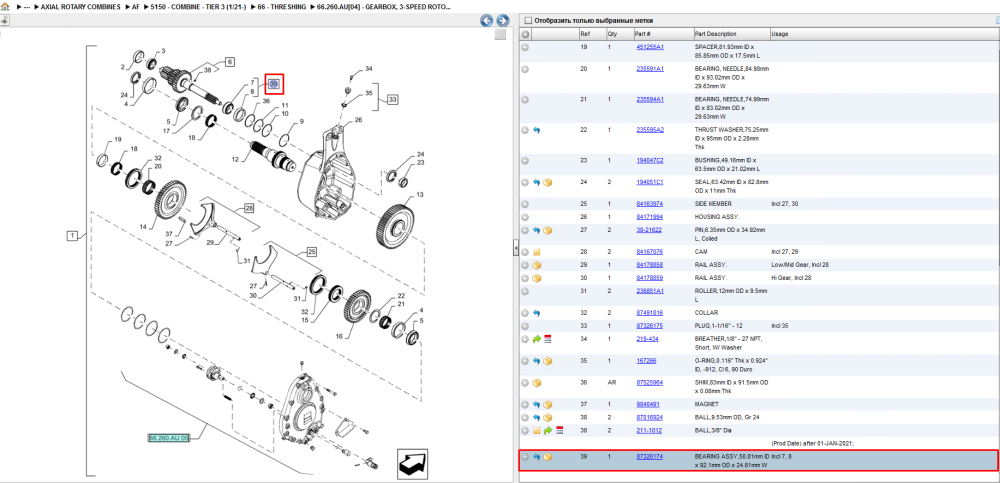The image size is (1000, 483).
Task: Click blue arrow on row 37 MAGNET
Action: click(536, 405)
